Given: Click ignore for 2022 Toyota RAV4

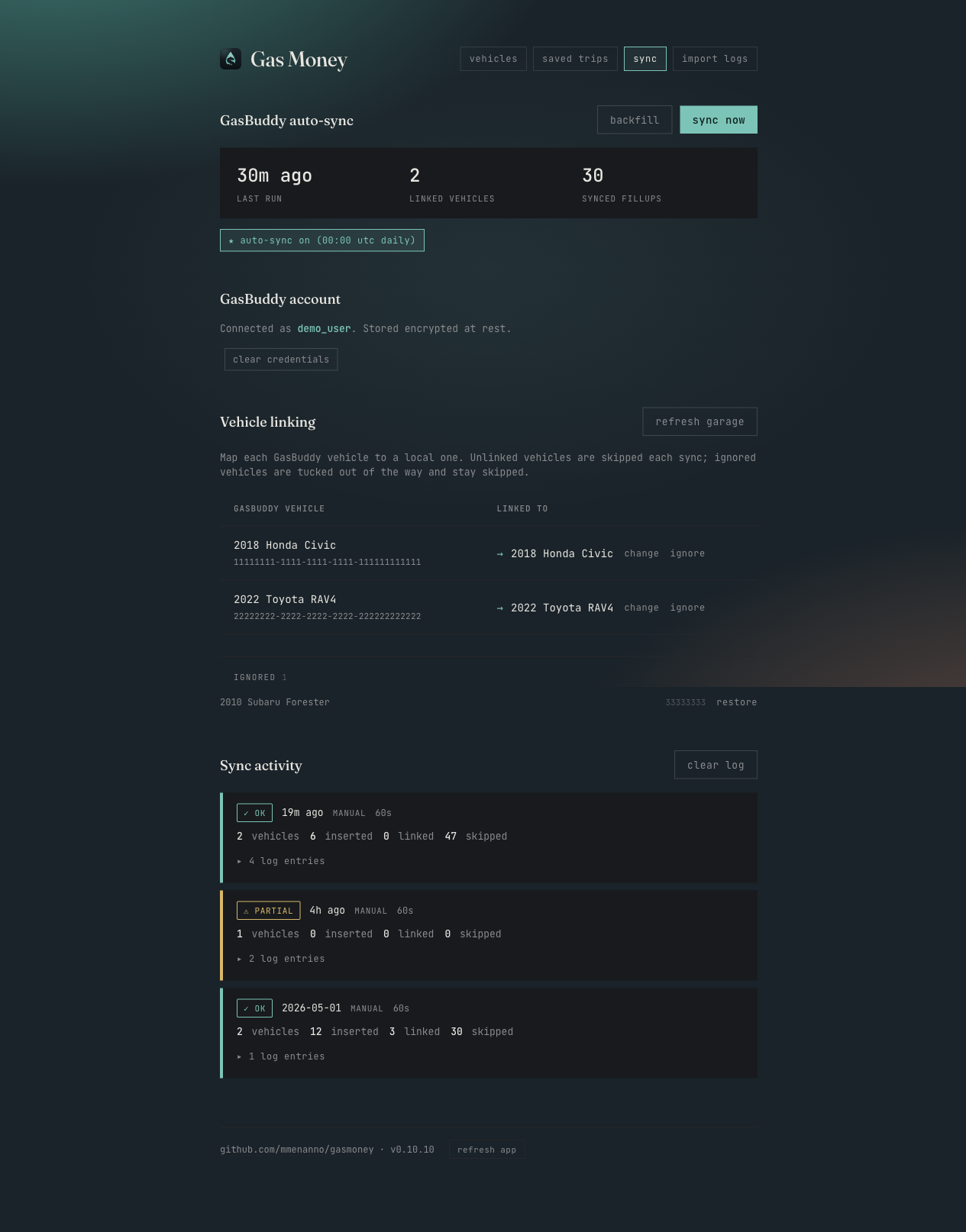Looking at the screenshot, I should tap(687, 608).
